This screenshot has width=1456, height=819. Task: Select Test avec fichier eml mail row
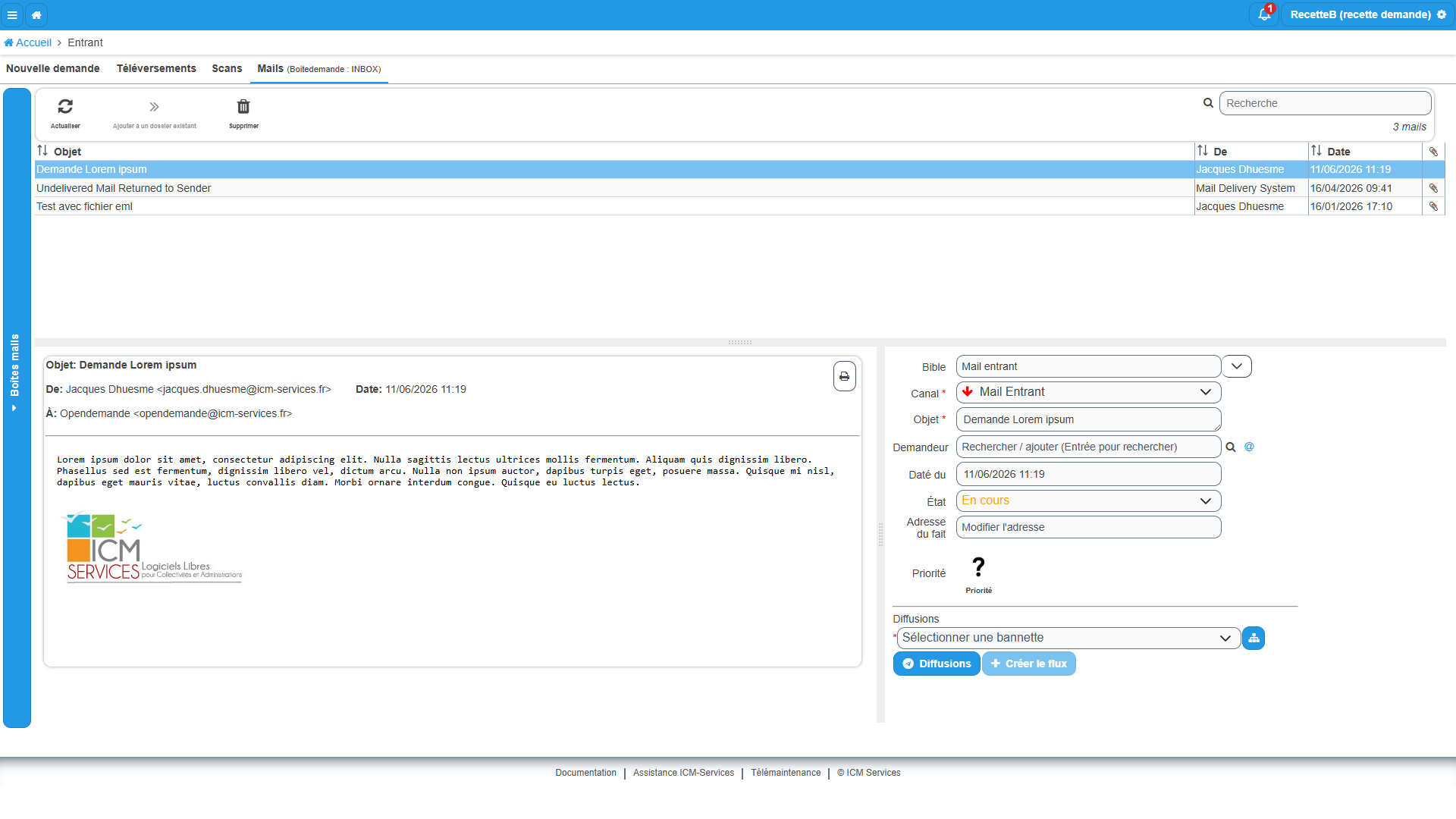739,206
